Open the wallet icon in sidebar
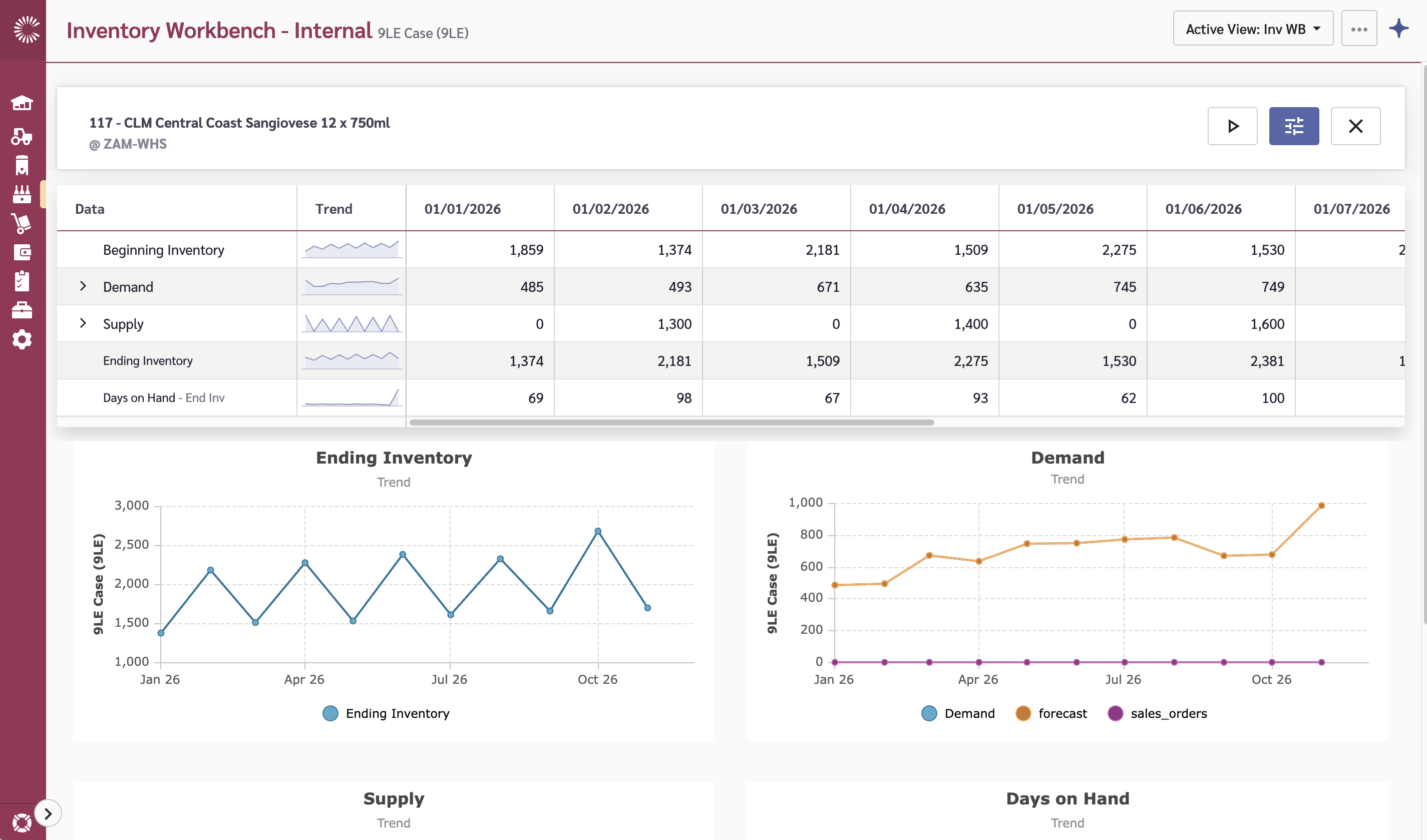This screenshot has height=840, width=1427. (x=22, y=252)
